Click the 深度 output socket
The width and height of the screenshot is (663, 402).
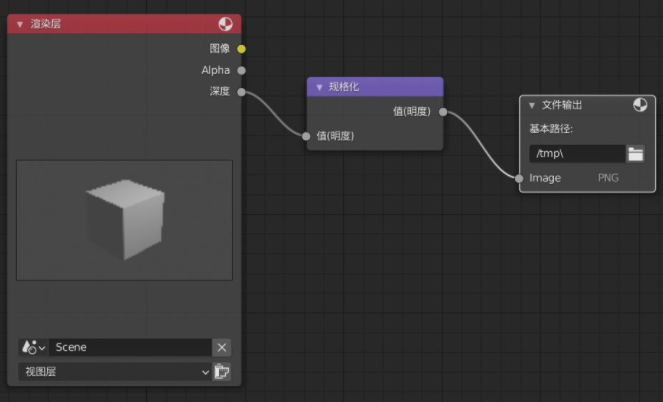[242, 92]
